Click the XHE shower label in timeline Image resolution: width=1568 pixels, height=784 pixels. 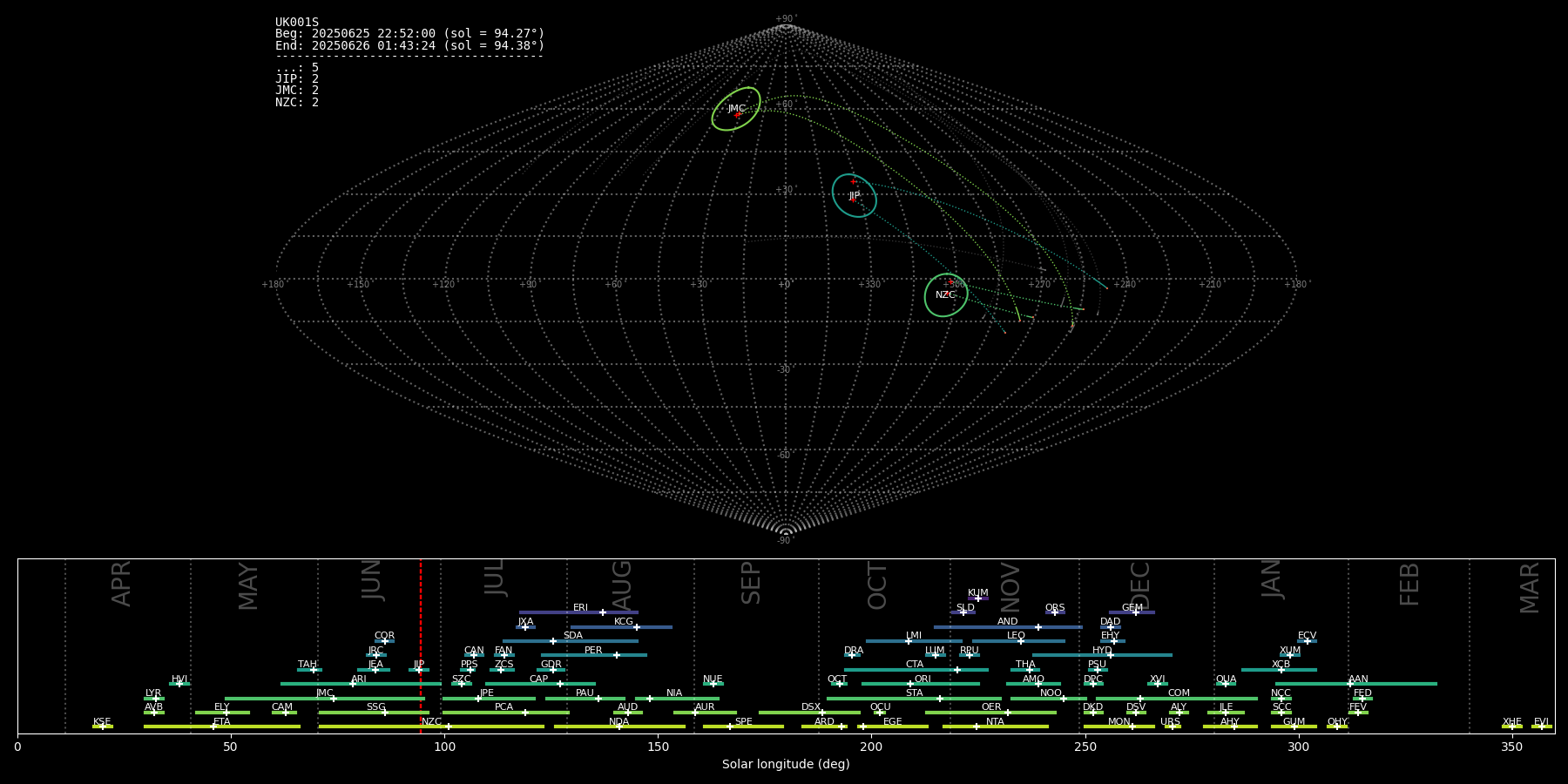1512,721
